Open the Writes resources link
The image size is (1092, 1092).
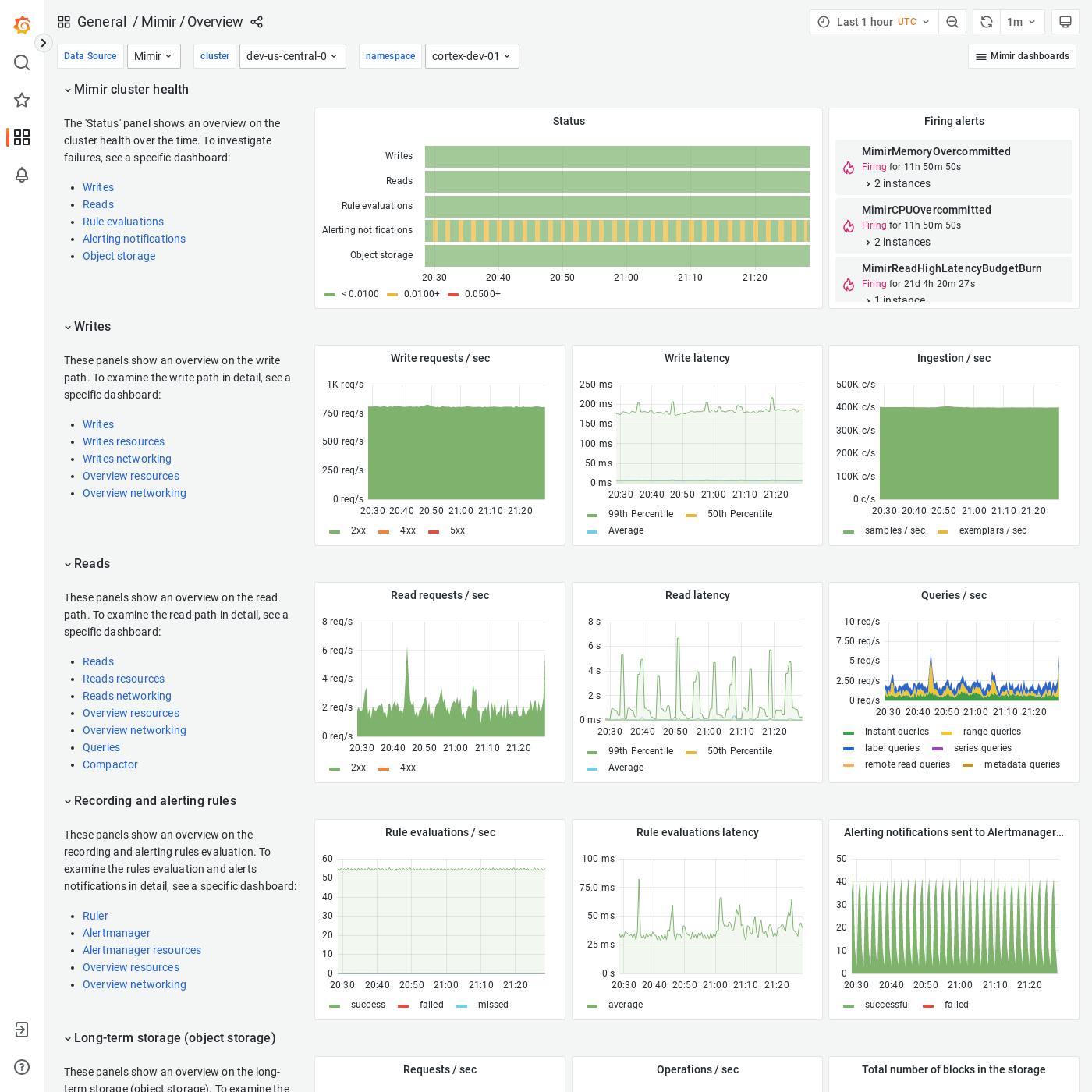(123, 441)
